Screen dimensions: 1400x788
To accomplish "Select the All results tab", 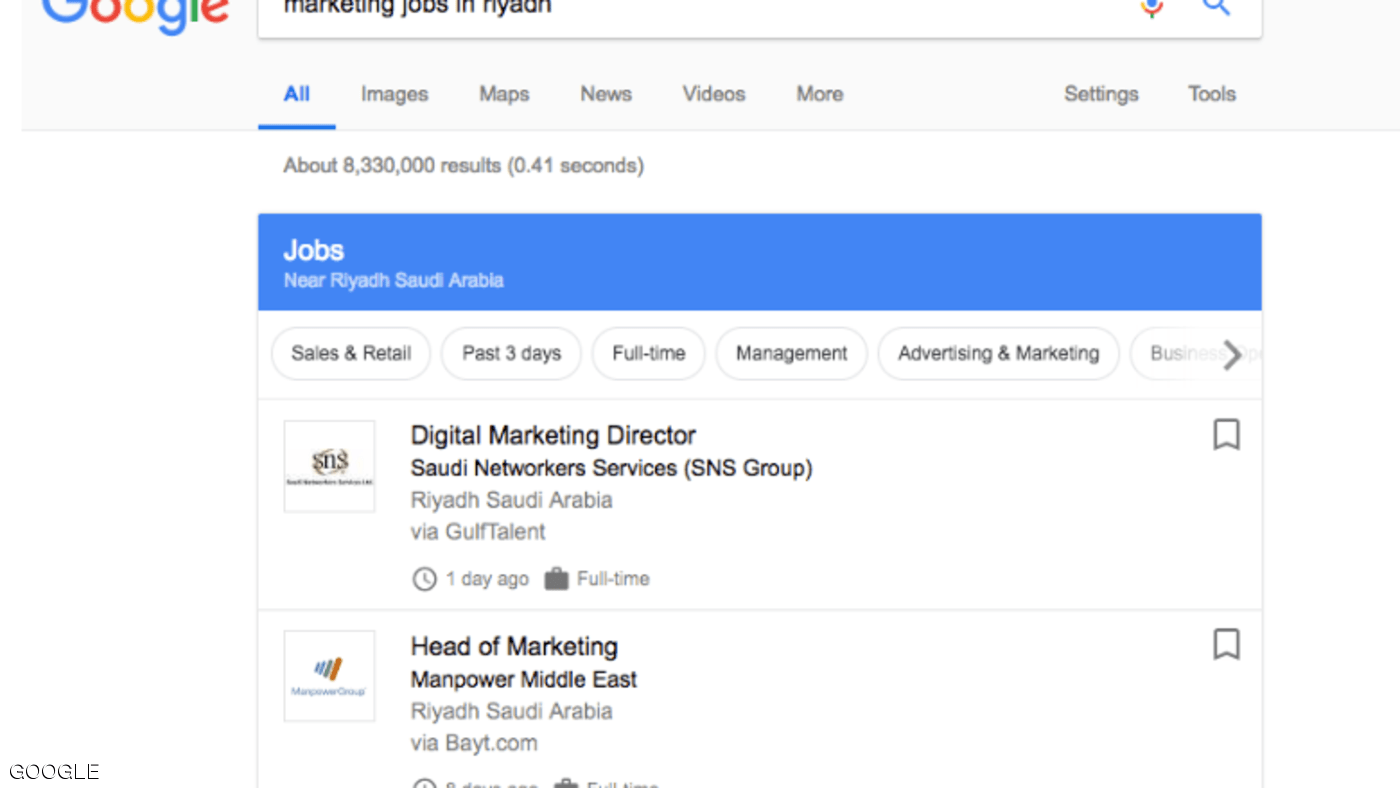I will point(297,94).
